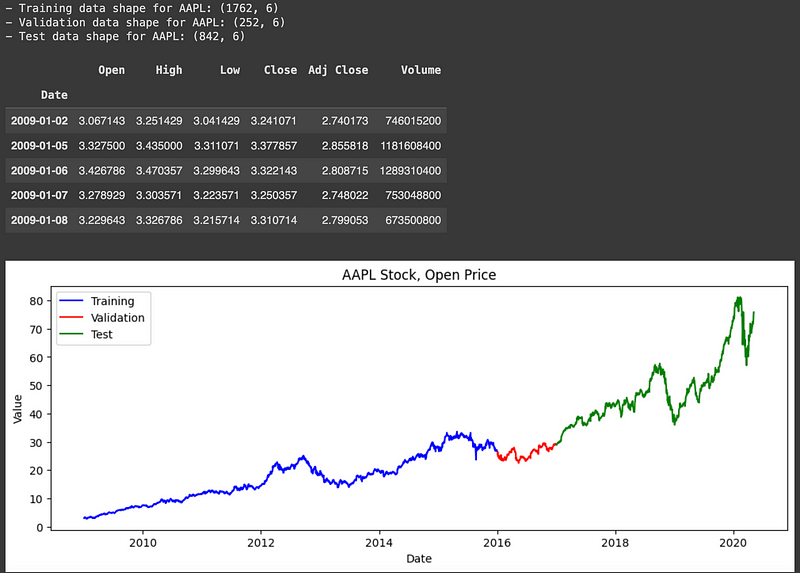Click the 'Date' index label
The image size is (800, 573).
pos(54,95)
